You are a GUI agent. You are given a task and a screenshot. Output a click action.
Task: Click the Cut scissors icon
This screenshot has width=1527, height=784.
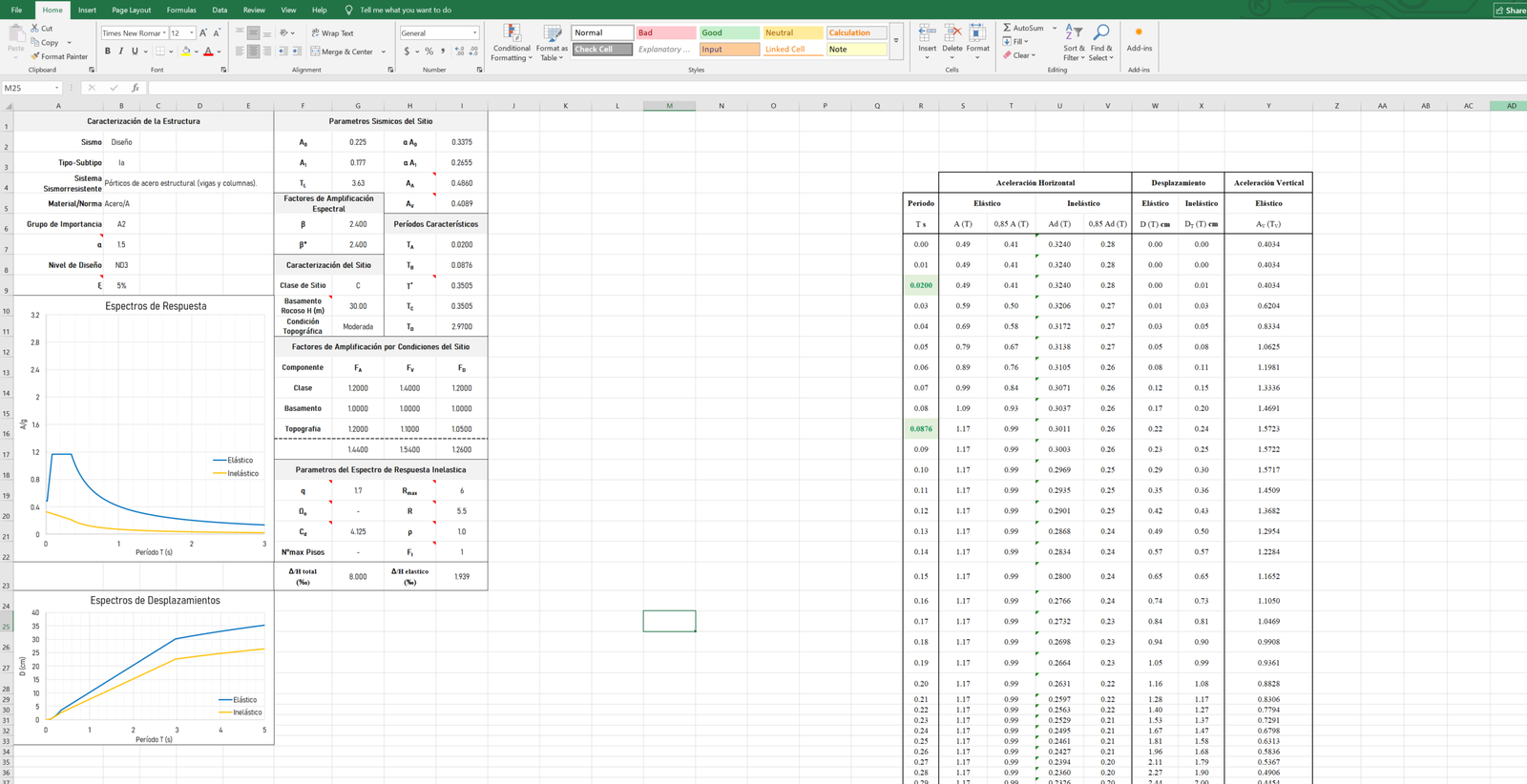pyautogui.click(x=34, y=29)
